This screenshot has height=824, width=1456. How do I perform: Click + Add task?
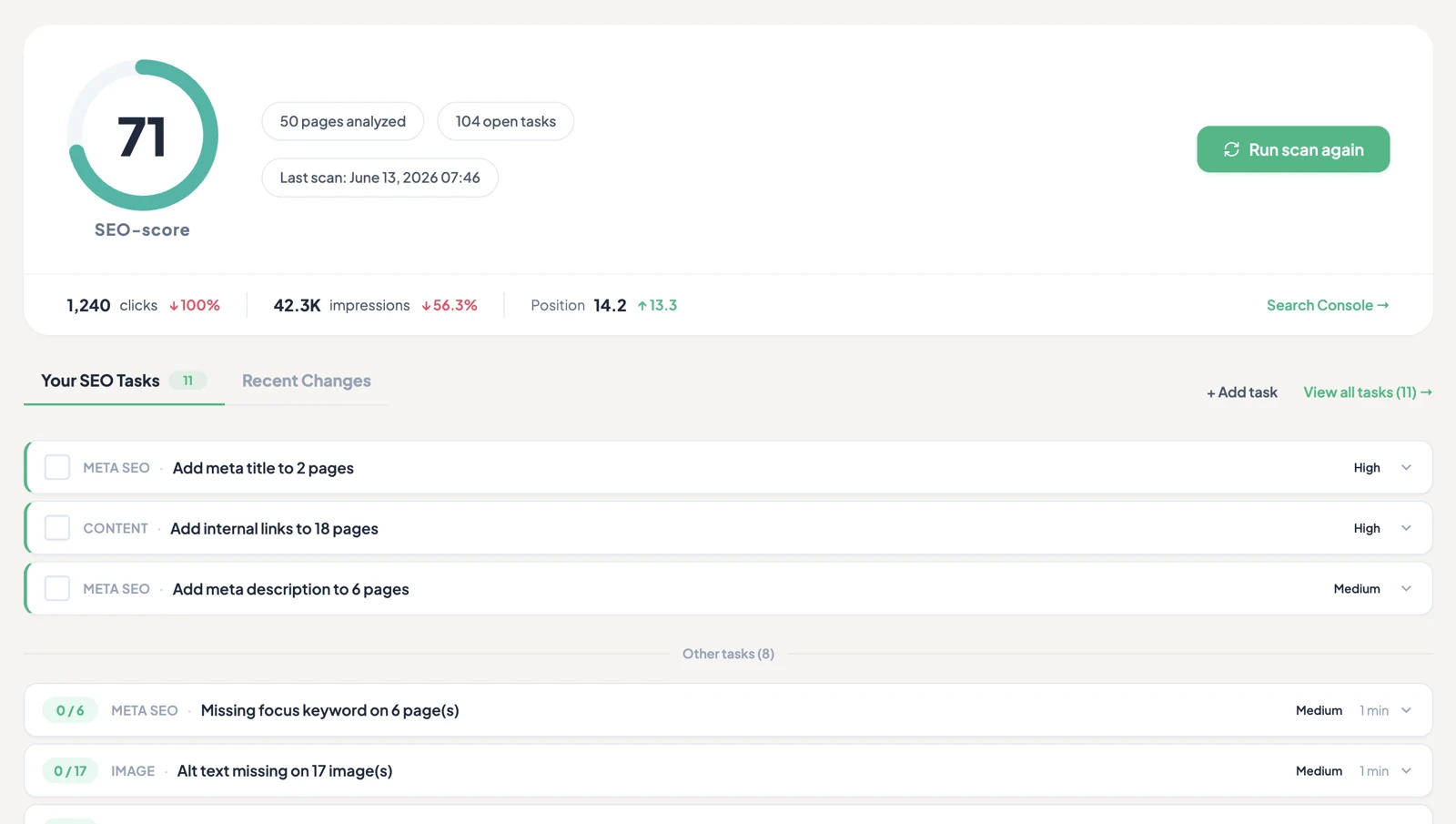point(1242,392)
